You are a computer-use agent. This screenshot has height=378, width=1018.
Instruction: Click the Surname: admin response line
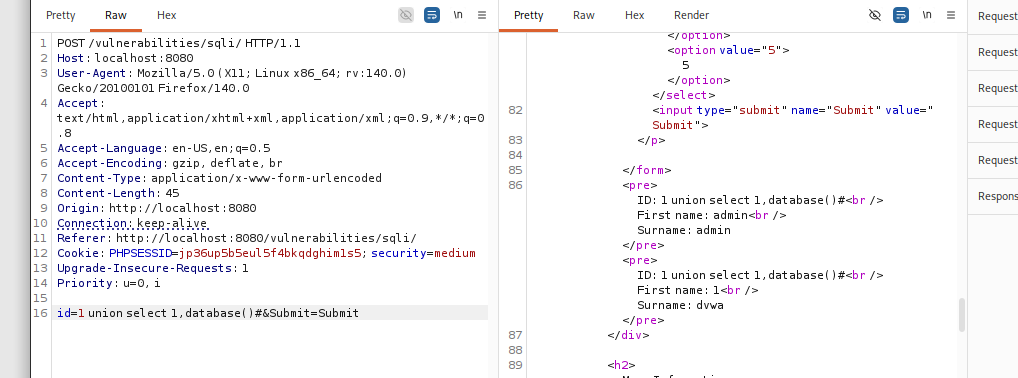(x=684, y=230)
